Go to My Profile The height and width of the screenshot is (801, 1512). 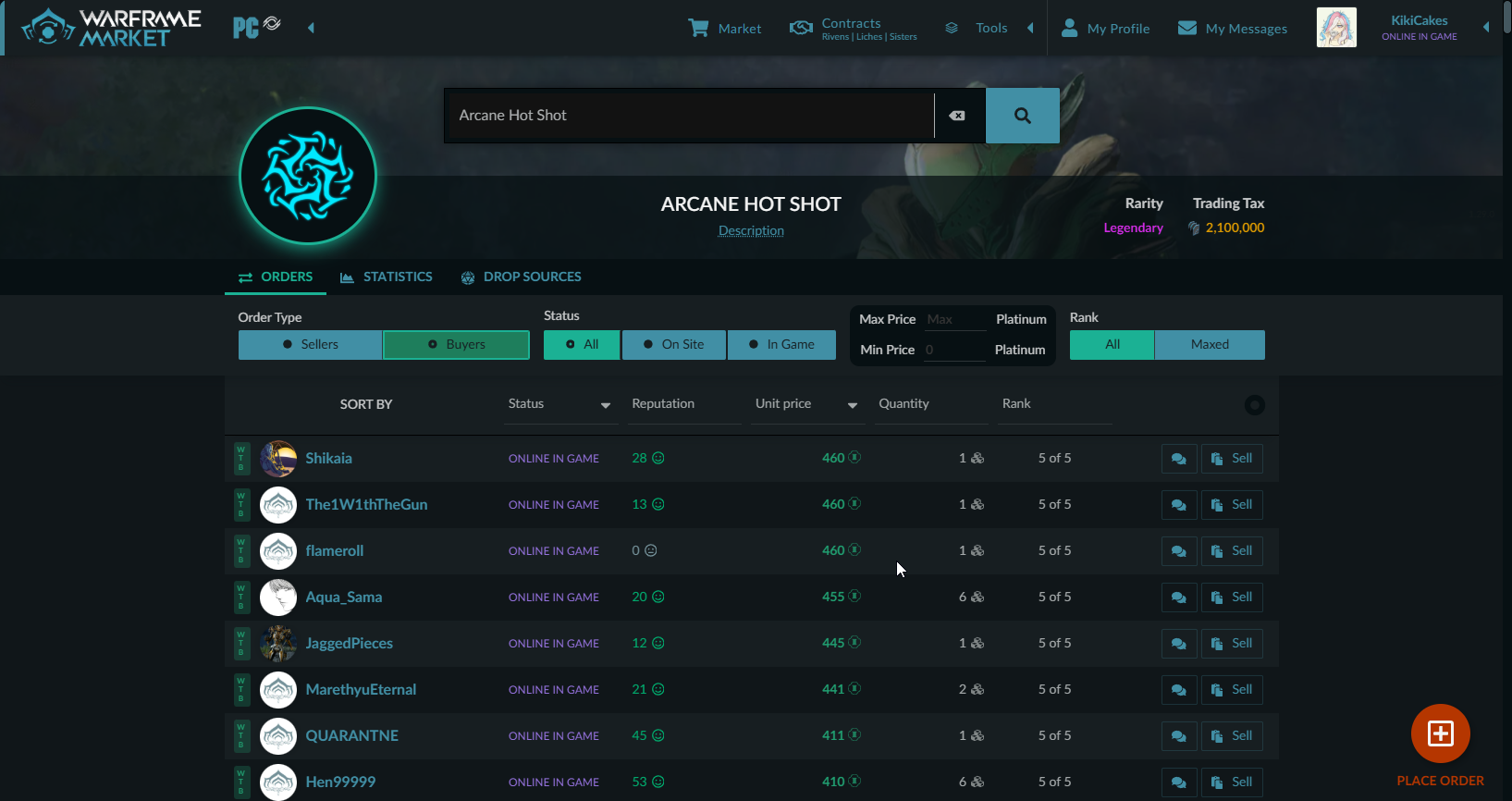(1105, 28)
